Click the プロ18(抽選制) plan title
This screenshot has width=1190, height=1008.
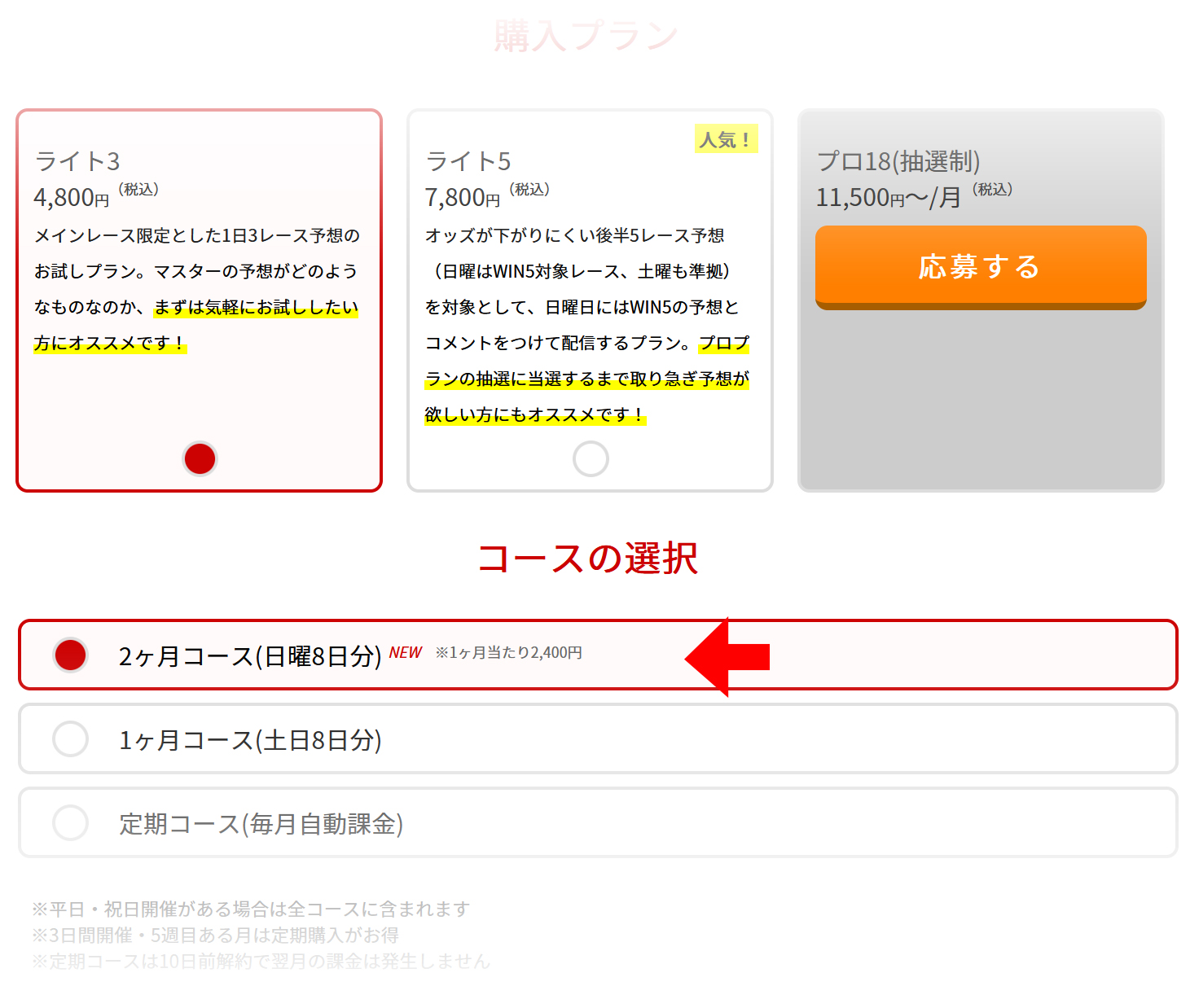coord(898,161)
